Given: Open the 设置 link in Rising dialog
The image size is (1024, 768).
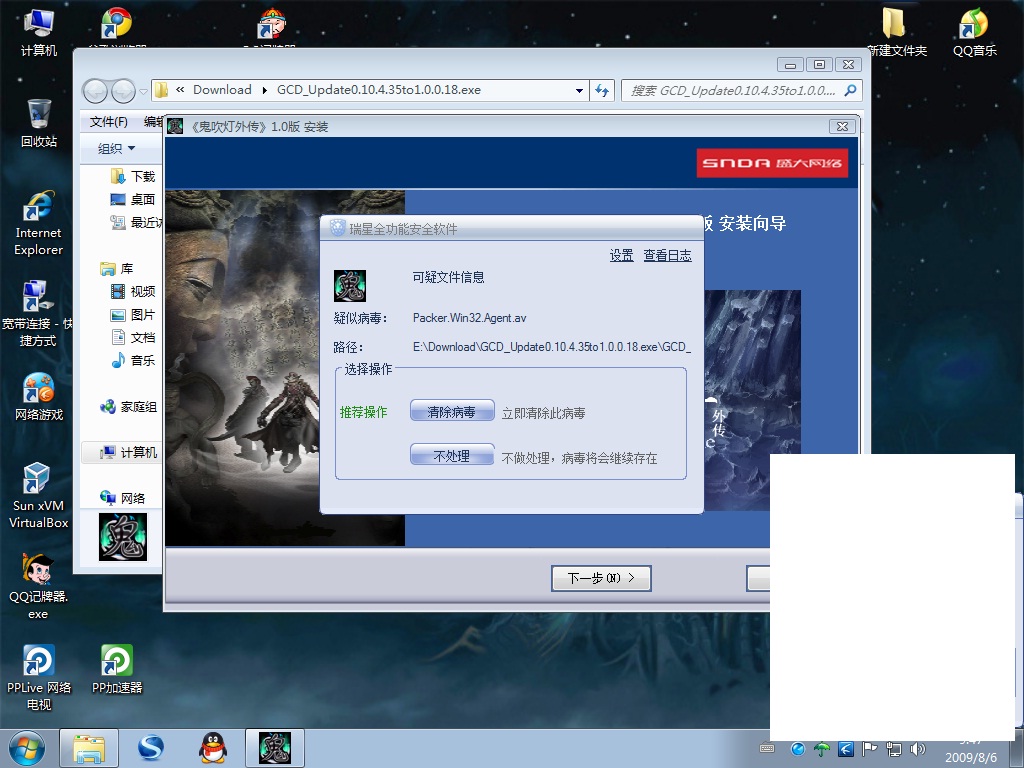Looking at the screenshot, I should click(621, 255).
